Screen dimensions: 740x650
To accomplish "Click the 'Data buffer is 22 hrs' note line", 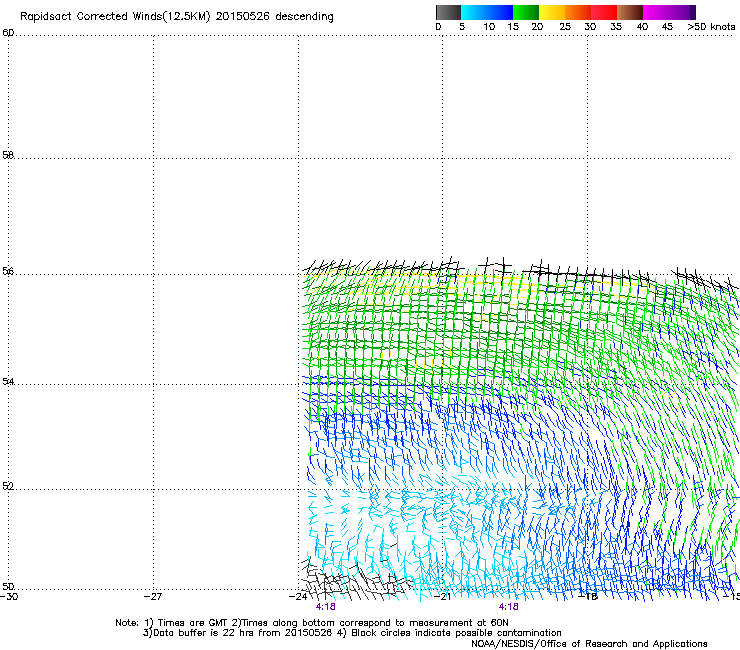I will [x=352, y=633].
